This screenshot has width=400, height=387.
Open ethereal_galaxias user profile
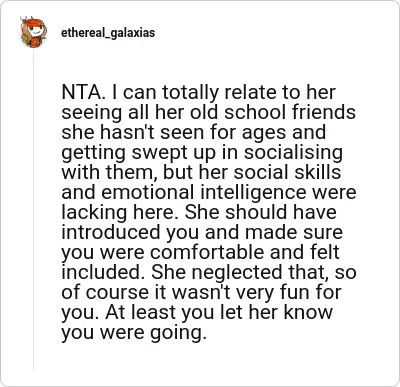click(x=108, y=33)
